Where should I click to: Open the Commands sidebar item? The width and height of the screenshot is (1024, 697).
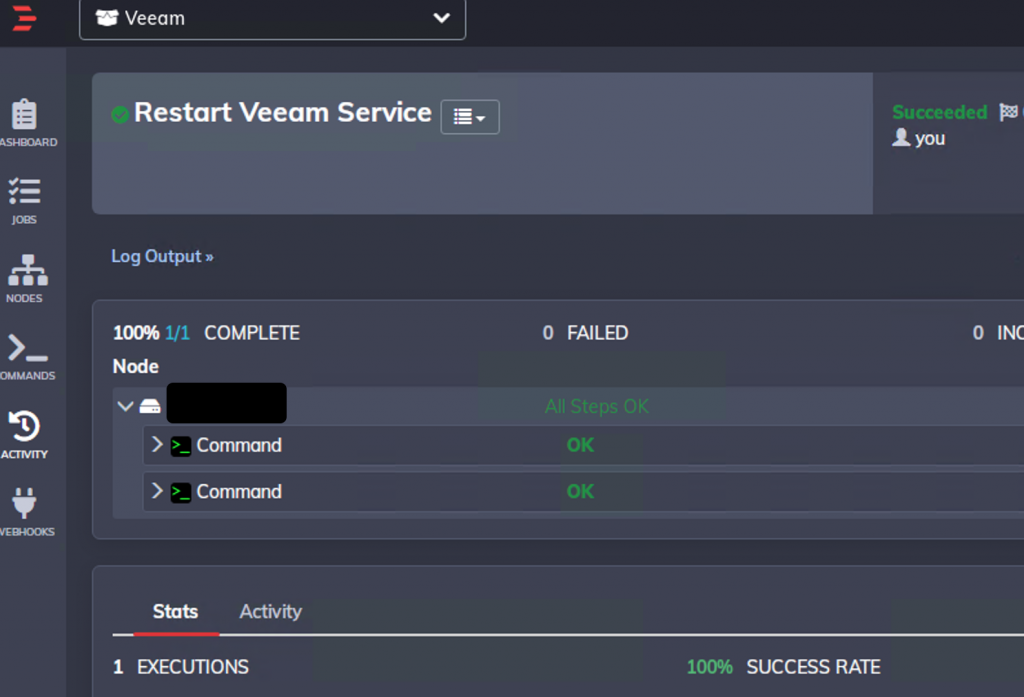[x=27, y=357]
